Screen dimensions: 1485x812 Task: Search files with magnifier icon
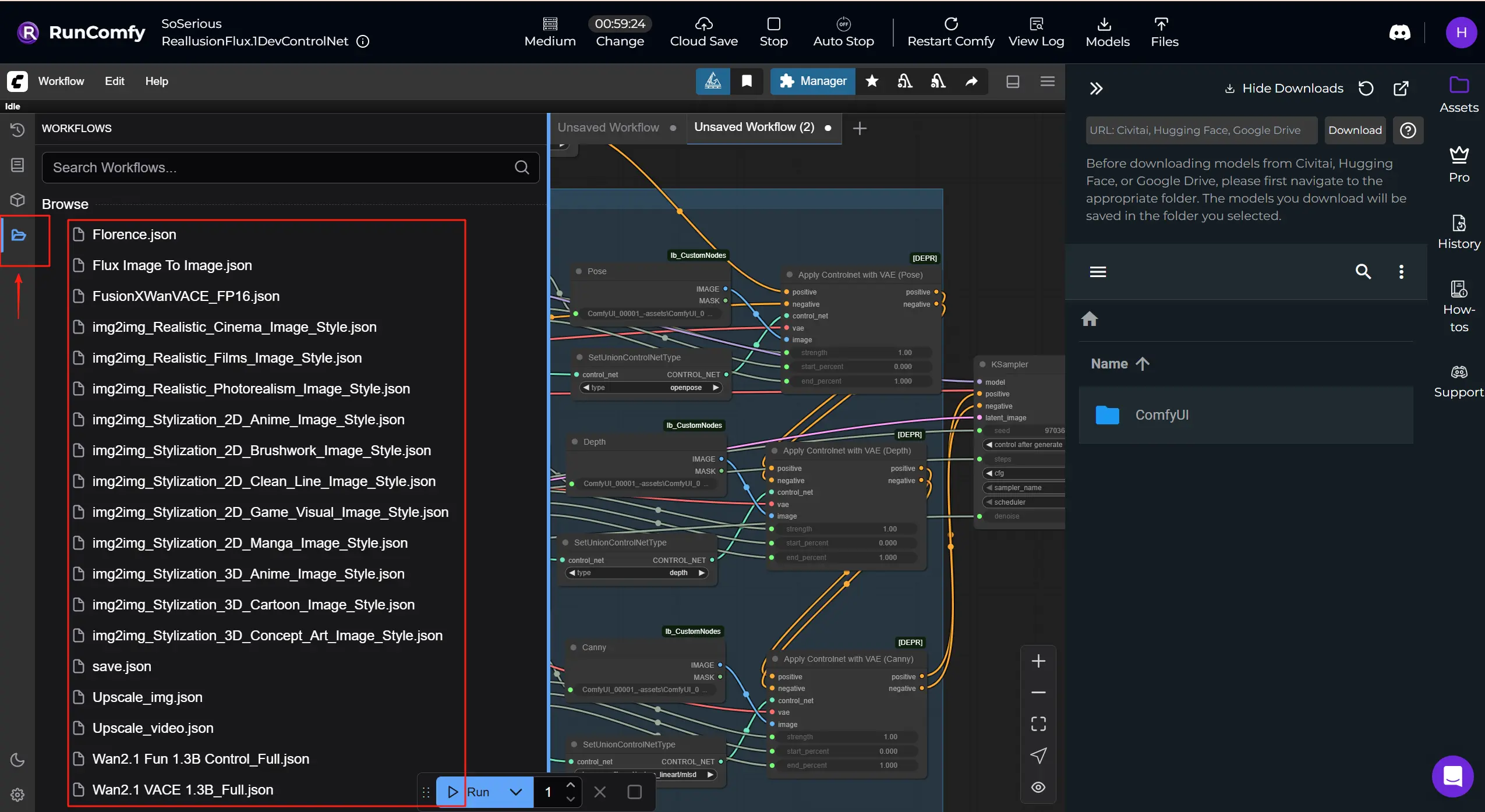point(1363,272)
